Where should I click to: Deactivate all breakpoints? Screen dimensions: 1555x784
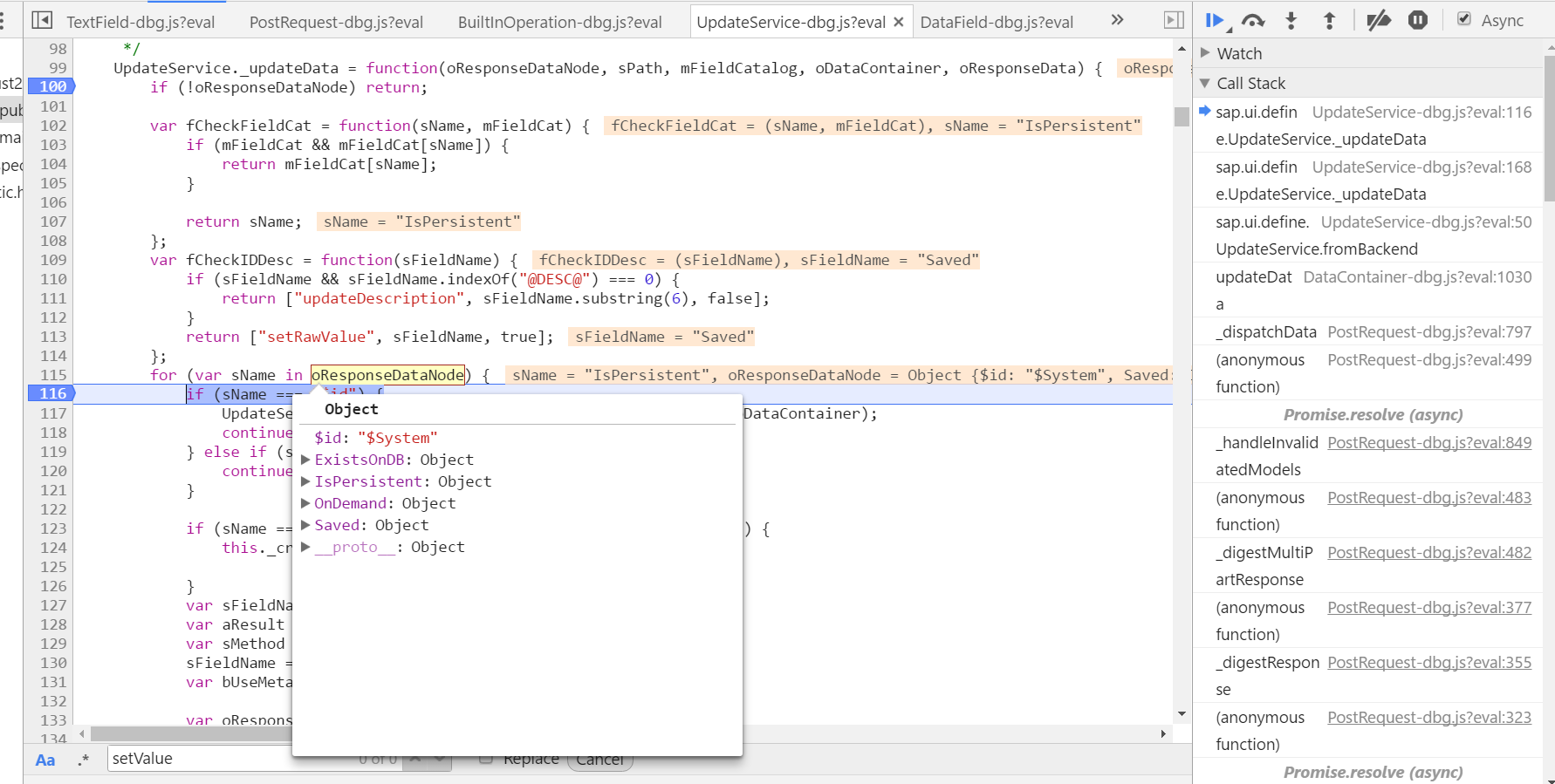coord(1378,20)
